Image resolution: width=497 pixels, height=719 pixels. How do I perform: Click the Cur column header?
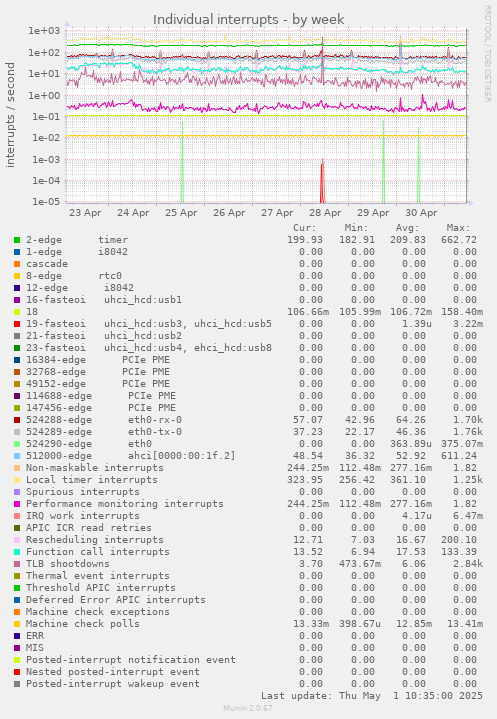[x=305, y=228]
